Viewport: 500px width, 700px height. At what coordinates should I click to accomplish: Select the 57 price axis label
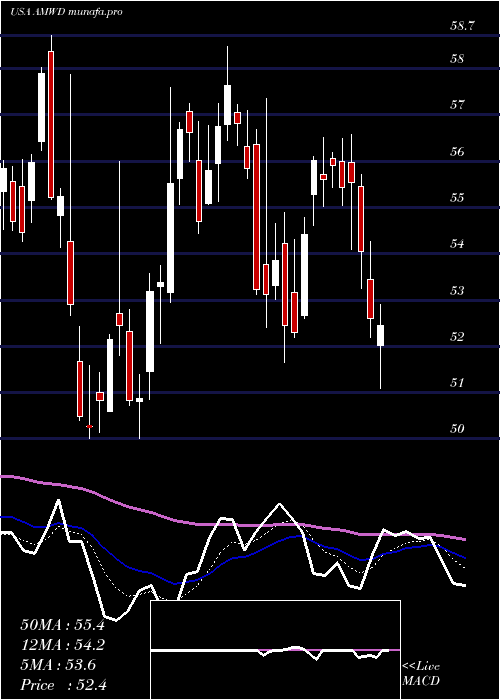pos(458,105)
